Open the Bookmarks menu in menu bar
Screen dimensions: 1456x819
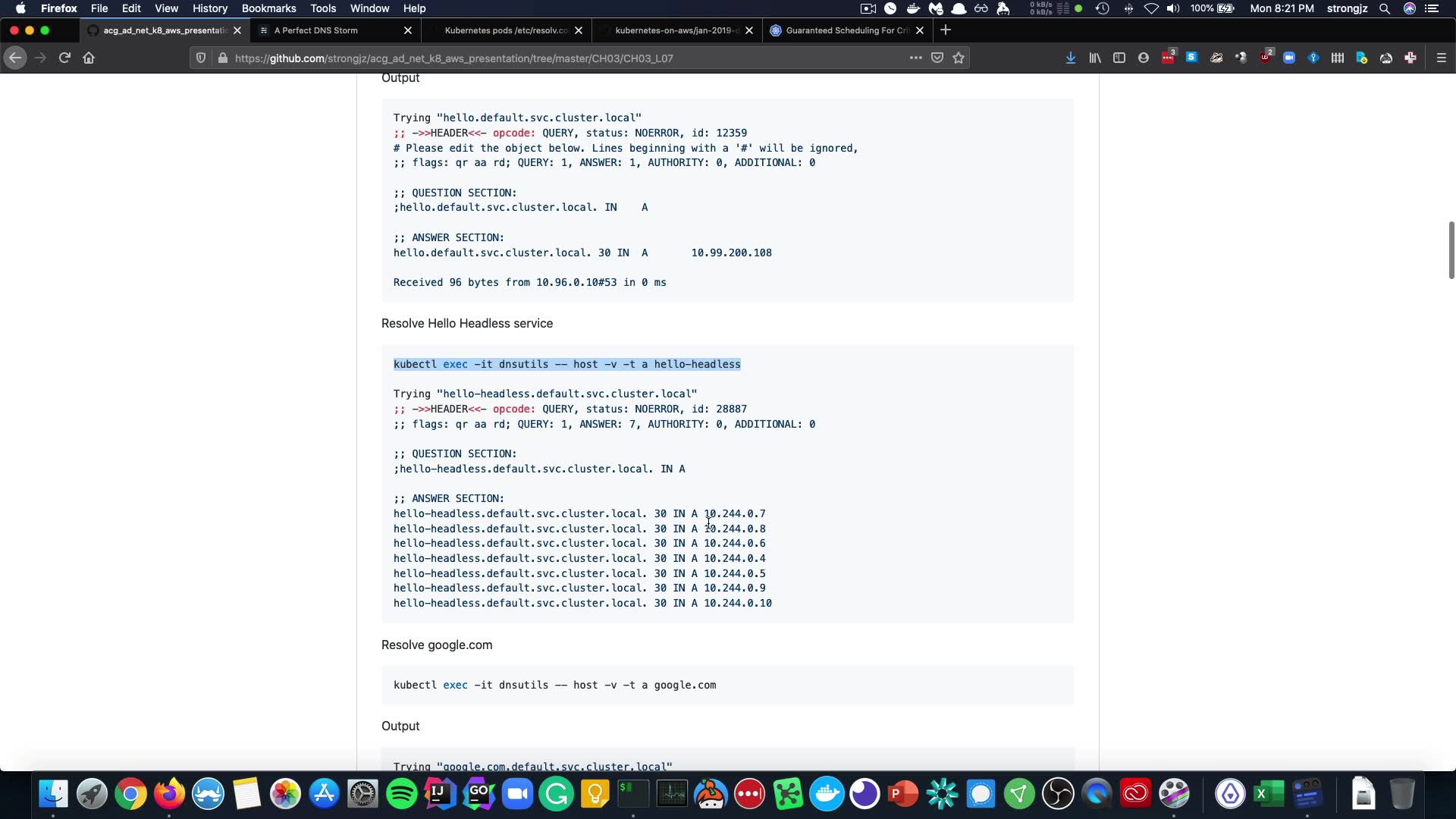point(268,8)
